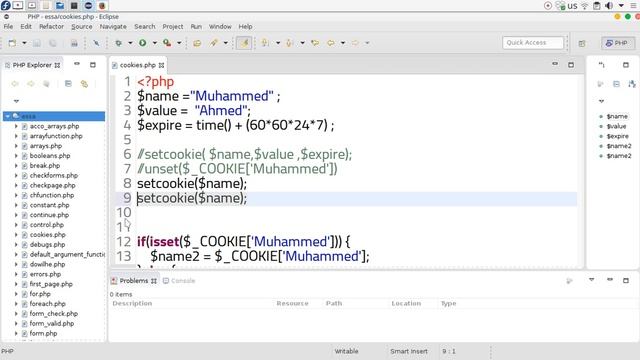Select first_page.php in PHP Explorer
This screenshot has width=640, height=360.
coord(51,284)
